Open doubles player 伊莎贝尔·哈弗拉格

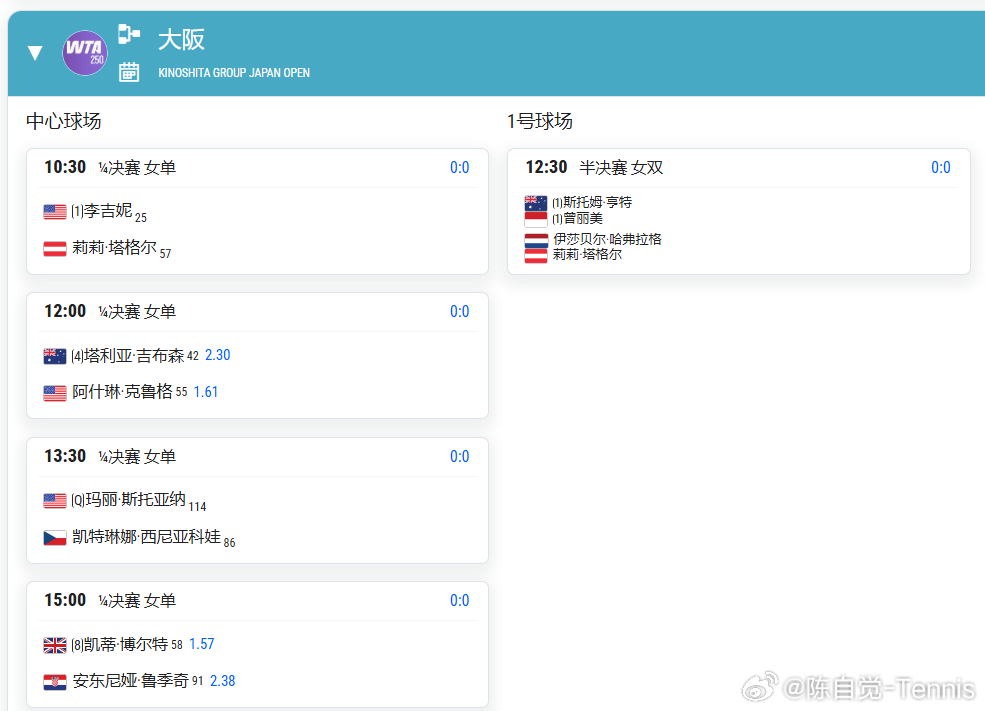[x=607, y=239]
